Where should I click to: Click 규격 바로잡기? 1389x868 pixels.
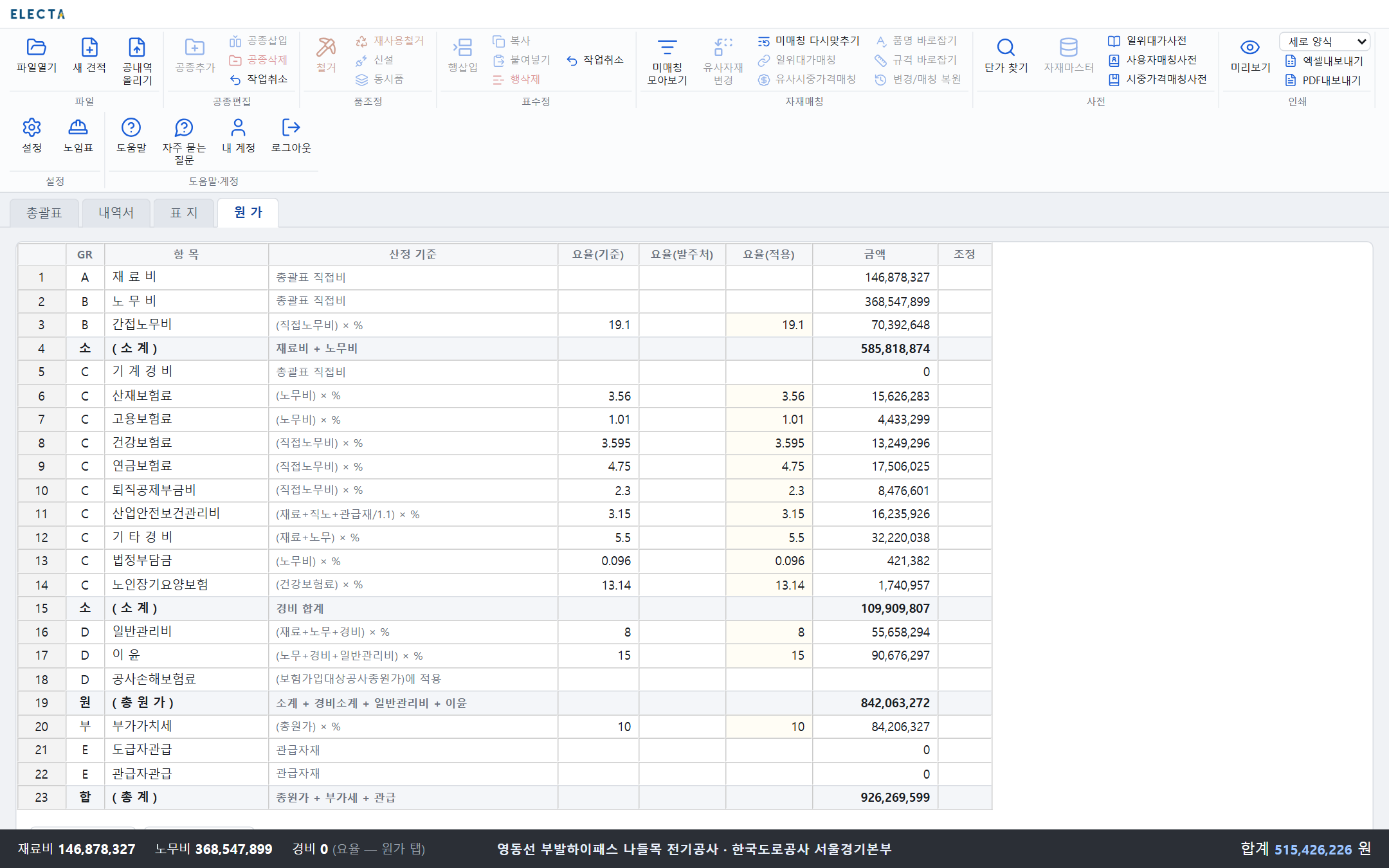point(916,60)
